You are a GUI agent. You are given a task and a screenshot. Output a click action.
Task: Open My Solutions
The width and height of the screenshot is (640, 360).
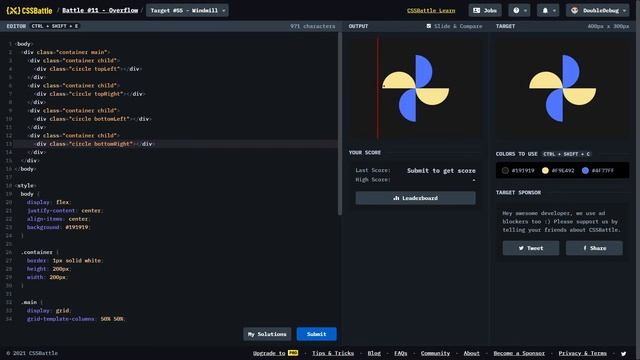267,334
